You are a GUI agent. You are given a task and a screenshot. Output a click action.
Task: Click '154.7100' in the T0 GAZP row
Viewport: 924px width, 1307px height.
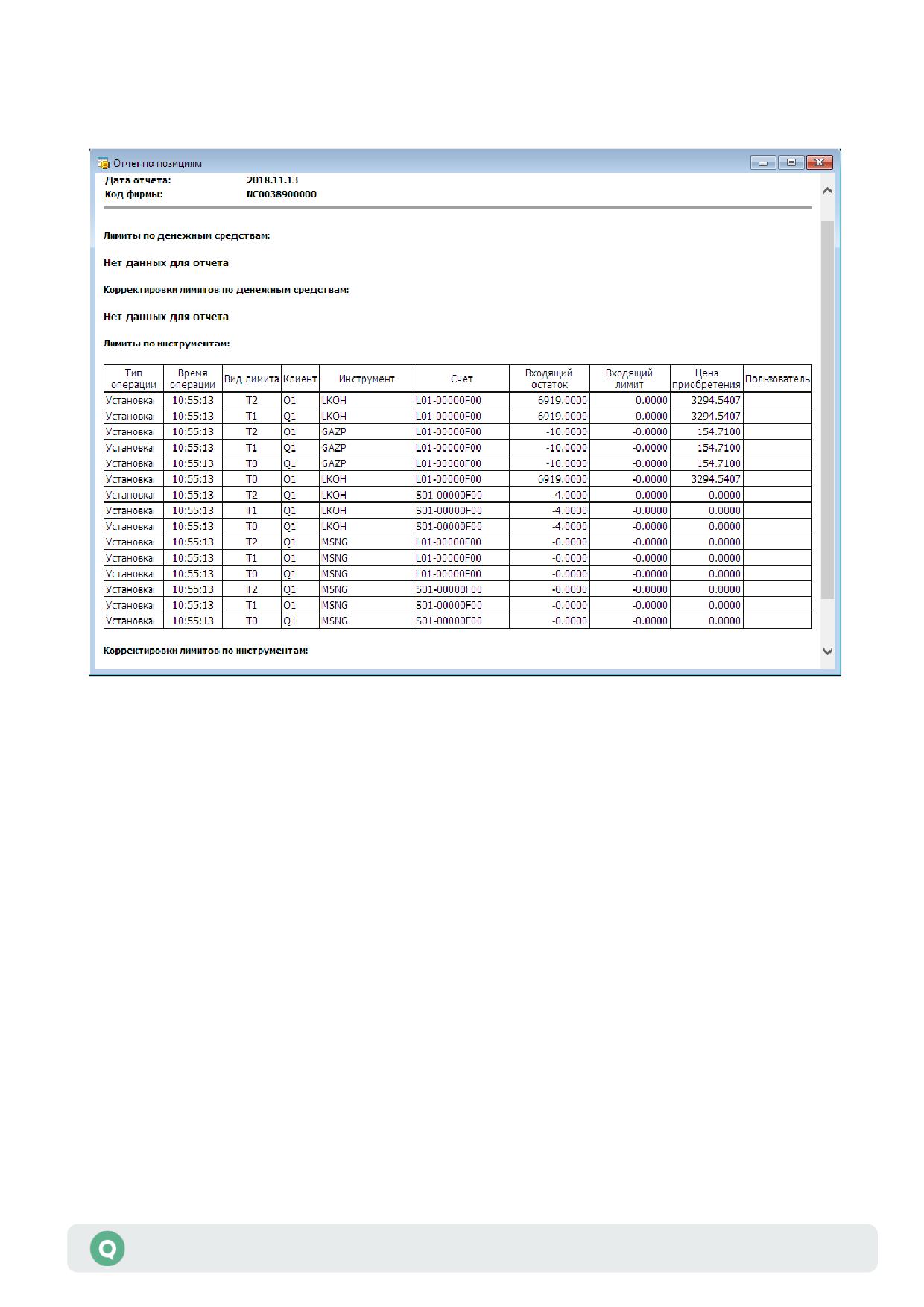(x=719, y=463)
